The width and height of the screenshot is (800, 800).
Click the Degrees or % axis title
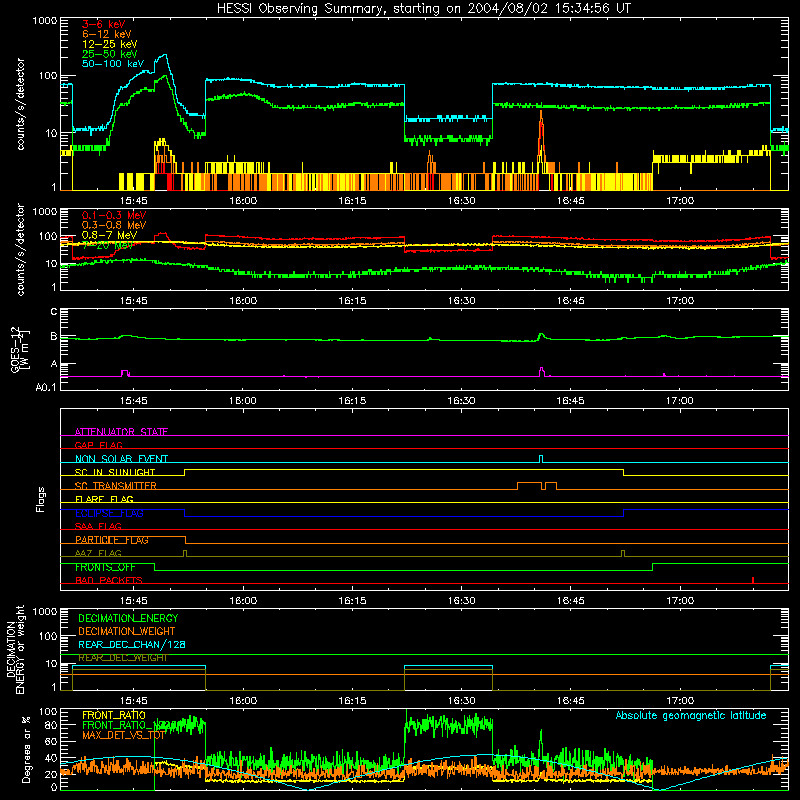[x=26, y=749]
